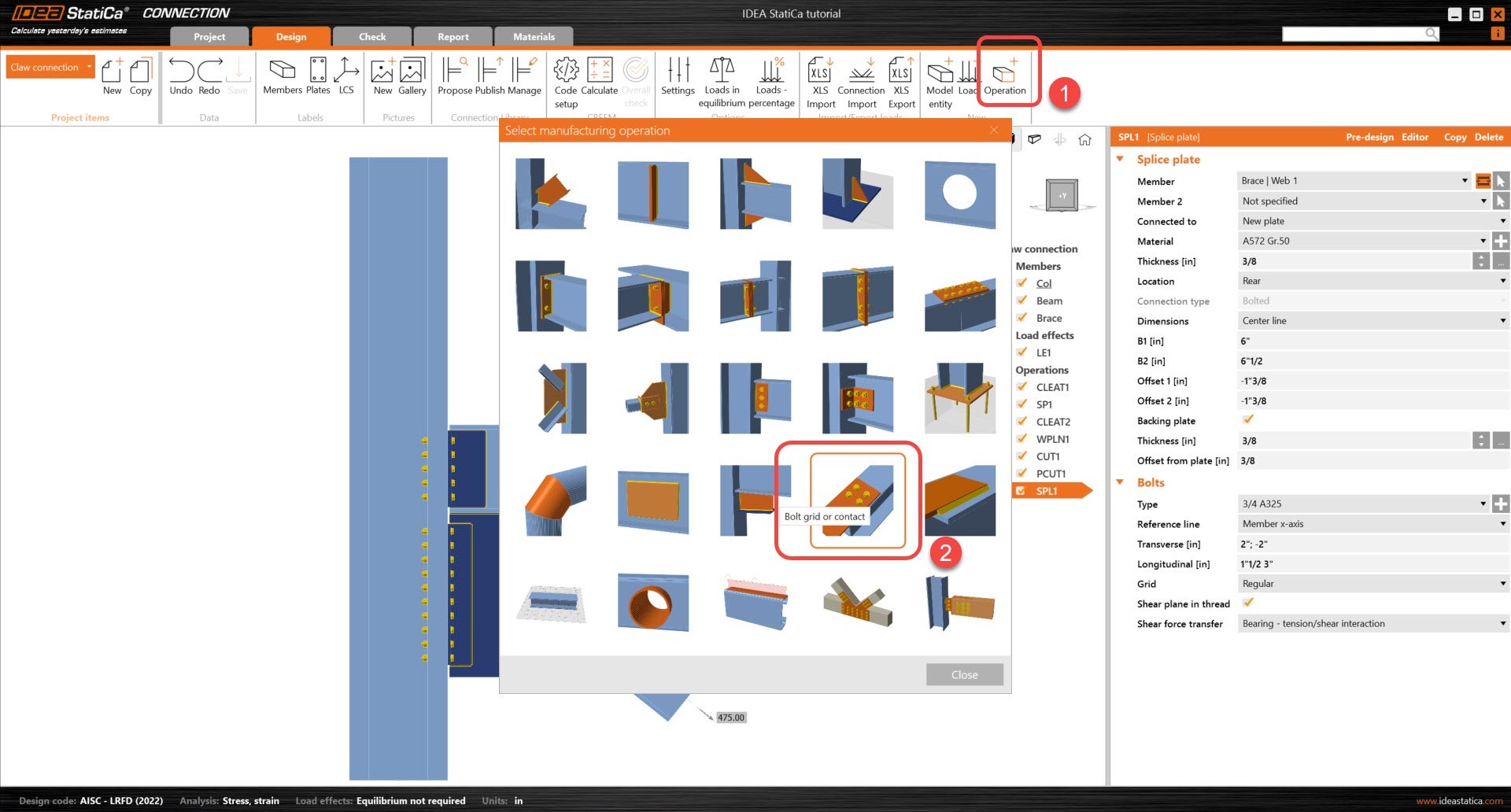Screen dimensions: 1511x812
Task: Select the LCS labels tool
Action: pyautogui.click(x=346, y=77)
